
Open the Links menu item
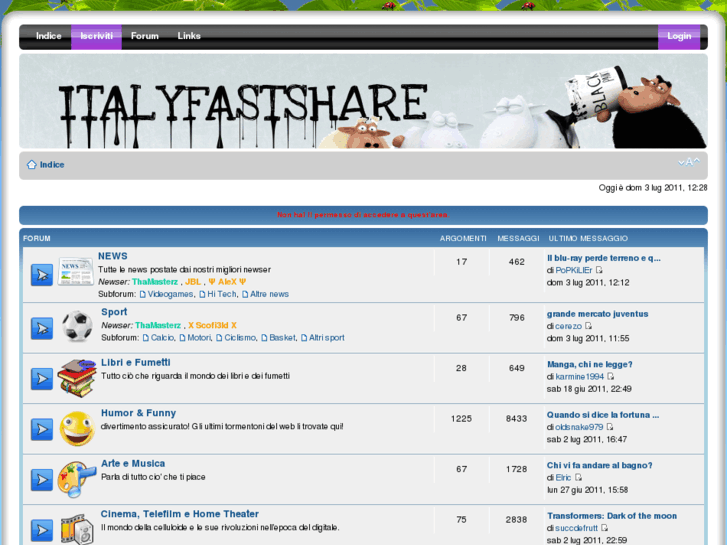click(189, 36)
